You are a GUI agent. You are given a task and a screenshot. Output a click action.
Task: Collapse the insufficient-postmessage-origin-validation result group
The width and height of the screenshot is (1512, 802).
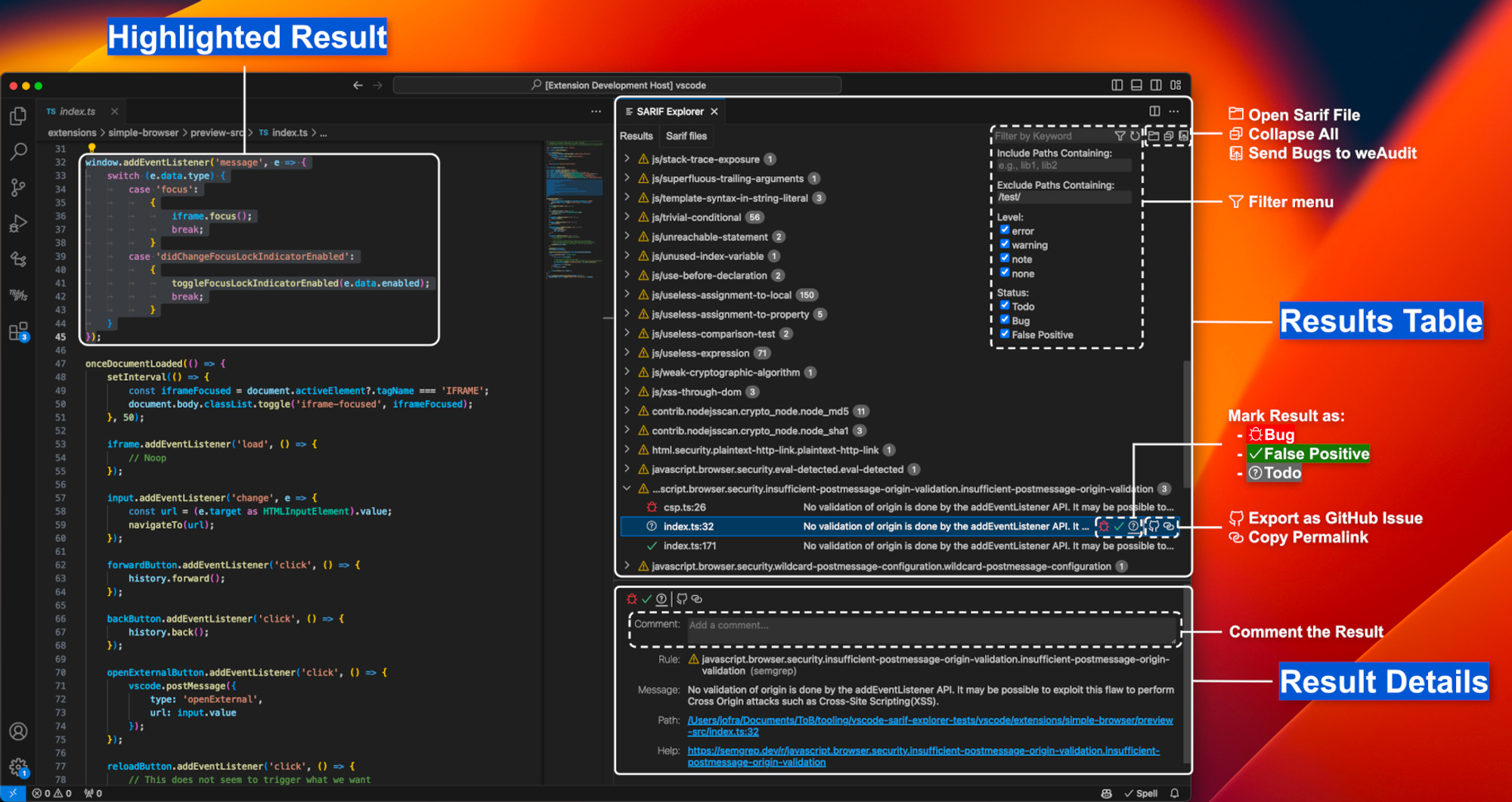(627, 488)
